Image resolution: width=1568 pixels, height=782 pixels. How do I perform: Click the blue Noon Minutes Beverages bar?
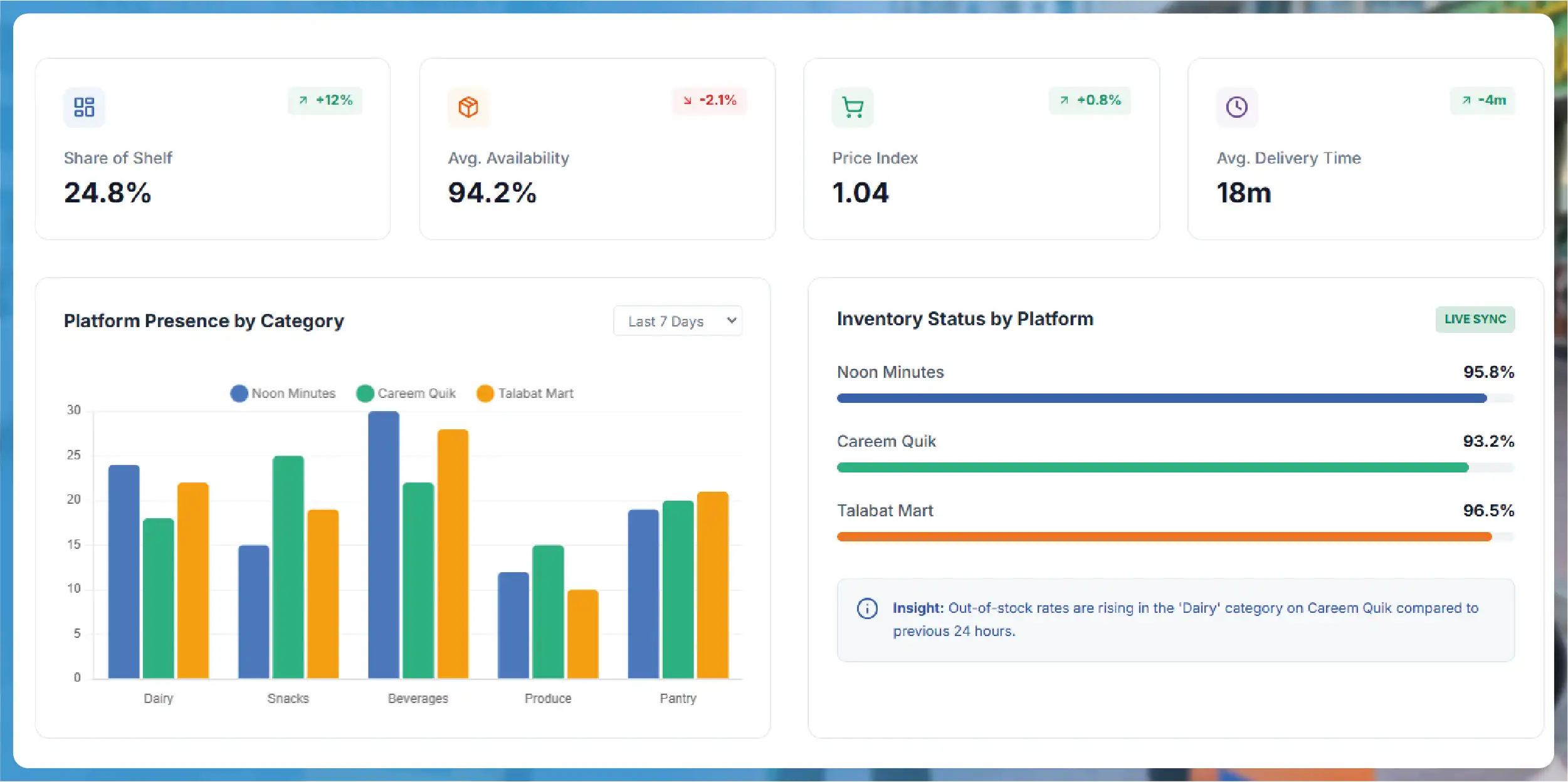coord(384,545)
